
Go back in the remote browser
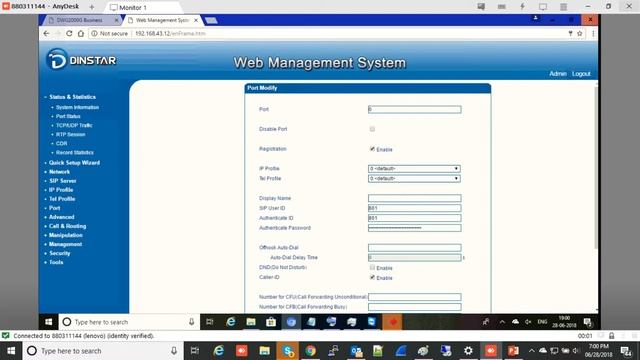click(x=47, y=33)
